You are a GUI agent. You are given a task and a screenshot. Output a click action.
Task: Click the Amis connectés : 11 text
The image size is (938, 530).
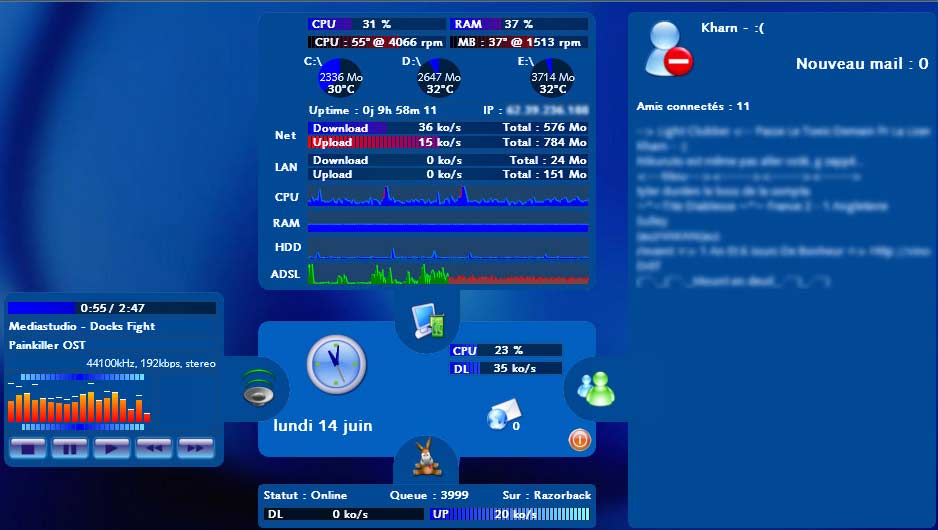(x=693, y=106)
